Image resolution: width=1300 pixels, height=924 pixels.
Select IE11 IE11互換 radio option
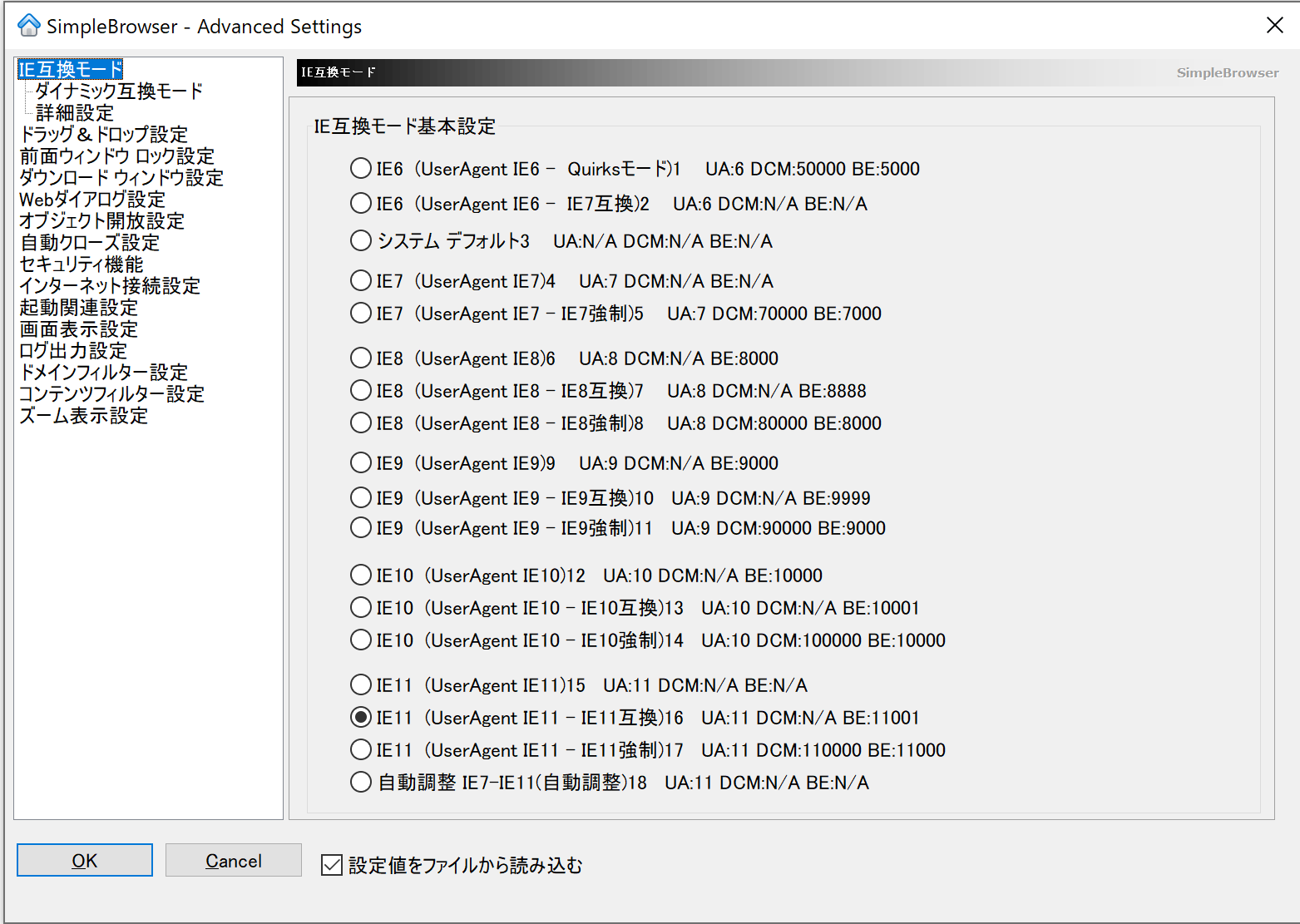(x=361, y=718)
